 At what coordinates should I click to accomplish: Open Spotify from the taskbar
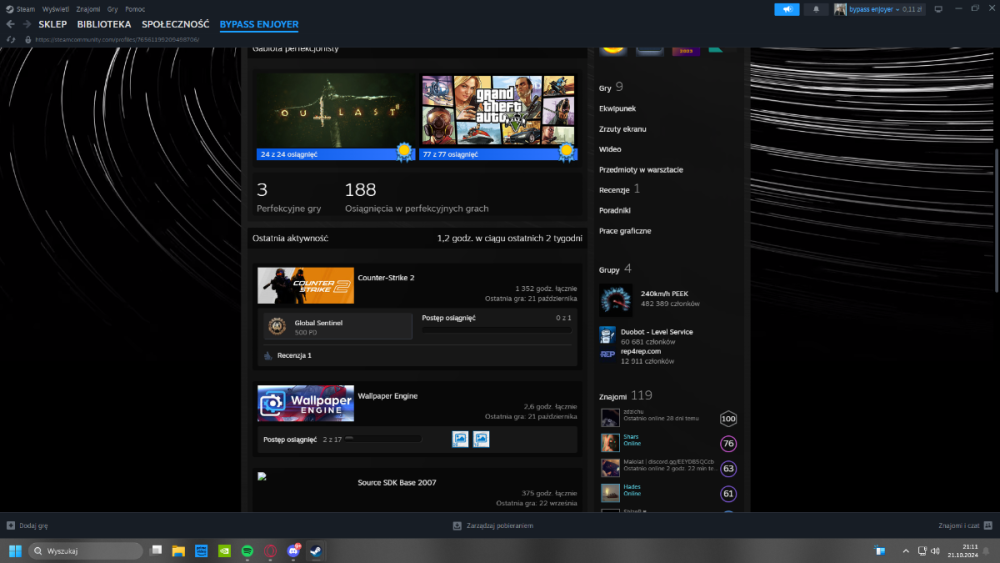247,551
